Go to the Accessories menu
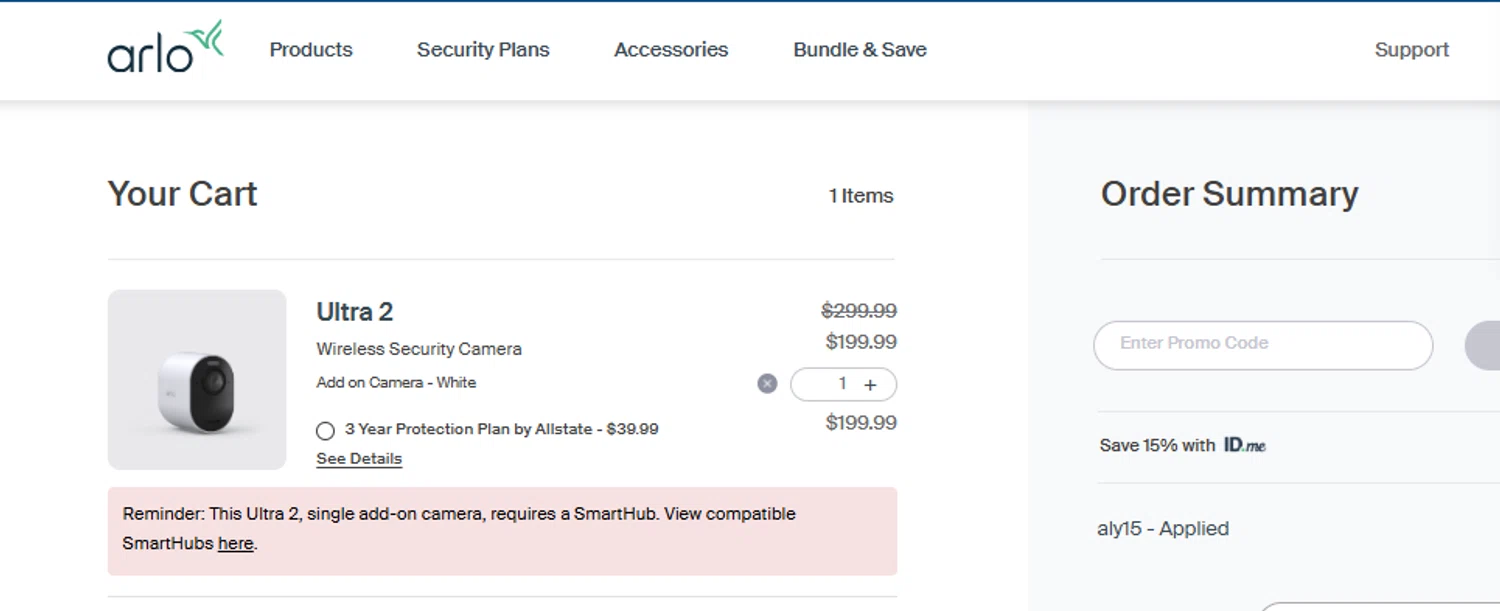 click(x=671, y=50)
